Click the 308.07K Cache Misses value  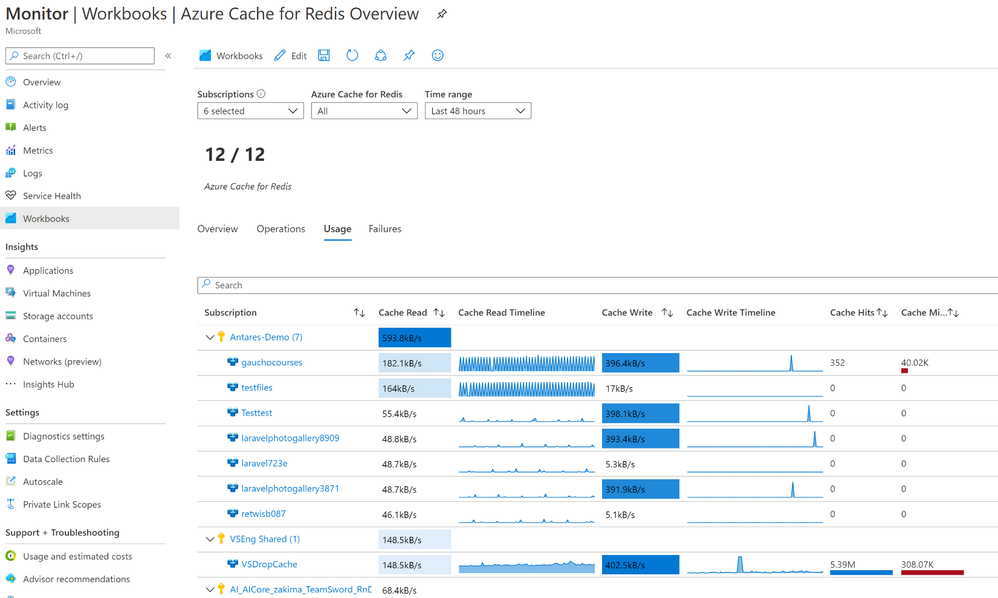coord(917,564)
